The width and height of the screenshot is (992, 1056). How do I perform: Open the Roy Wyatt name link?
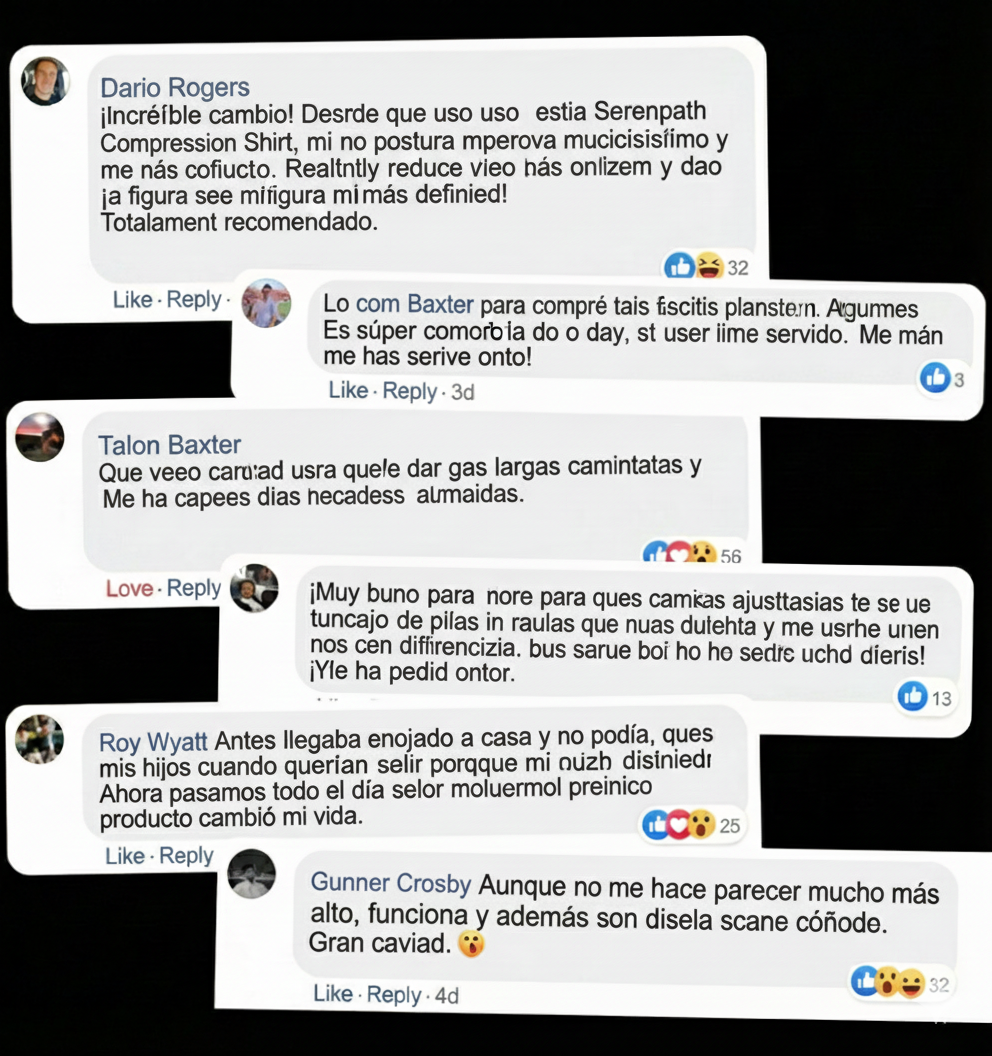(153, 741)
